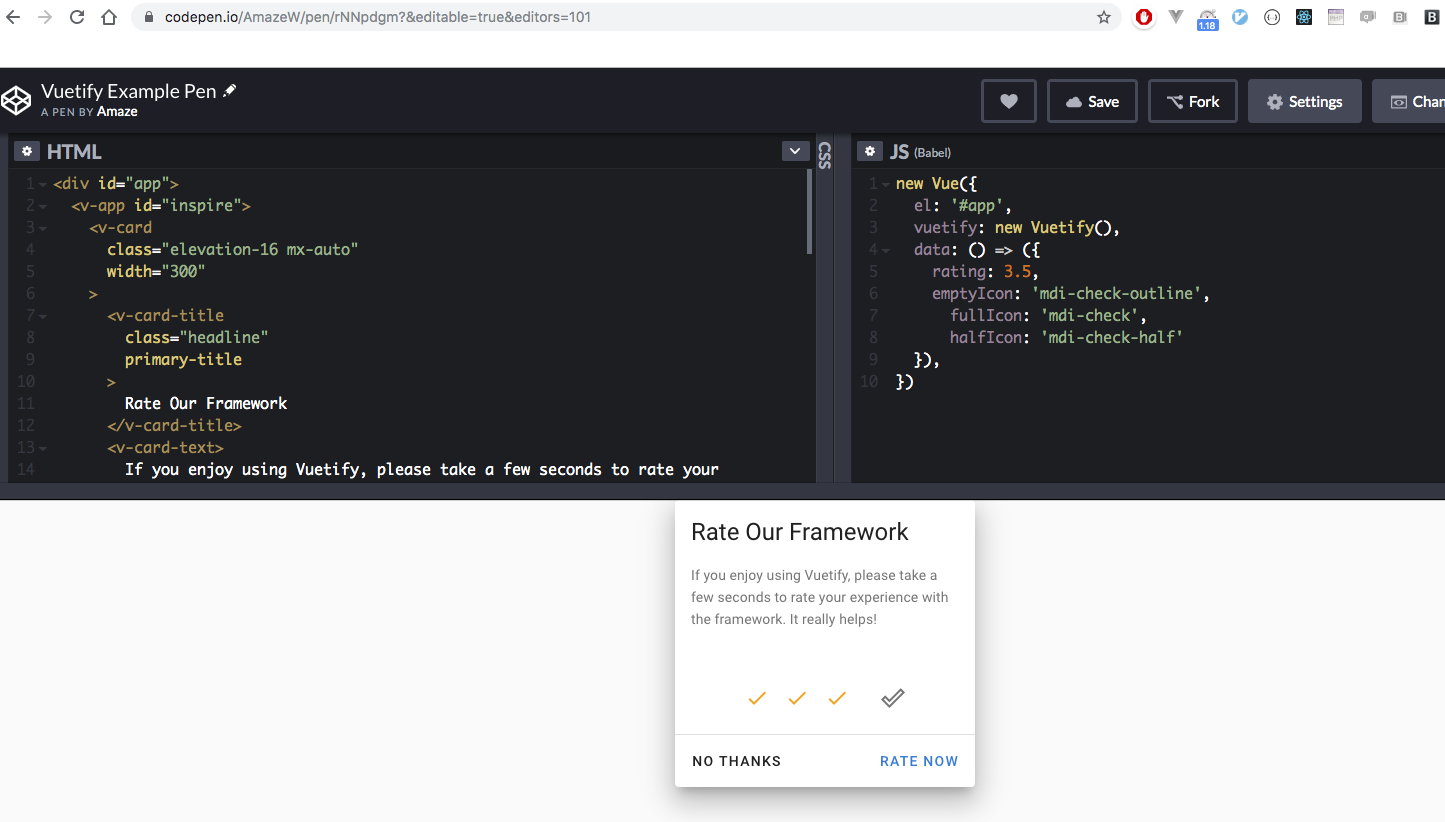Click the CodePen logo
Viewport: 1445px width, 822px height.
[16, 100]
